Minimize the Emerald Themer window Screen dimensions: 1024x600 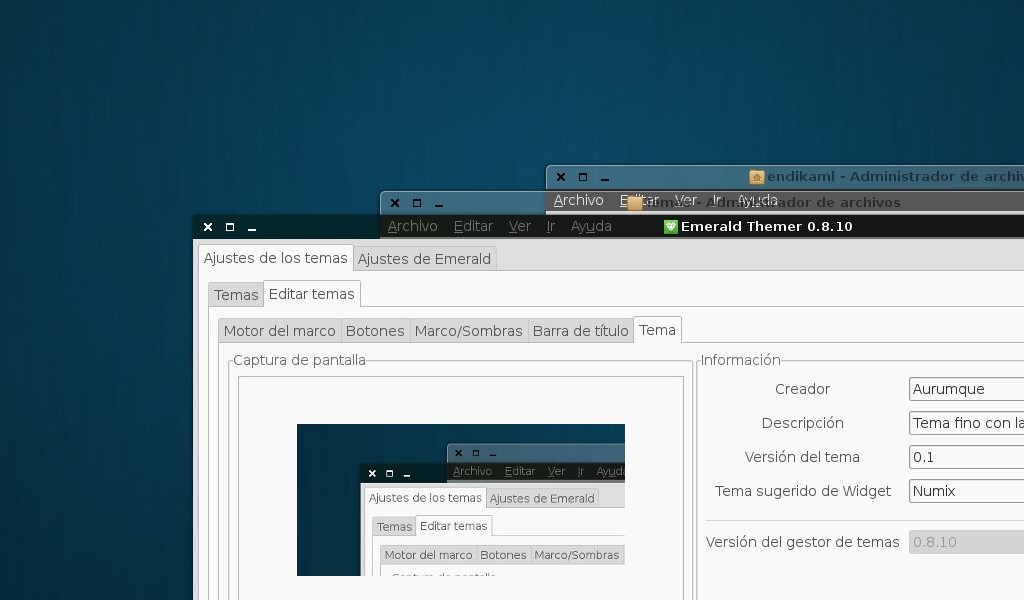(252, 229)
